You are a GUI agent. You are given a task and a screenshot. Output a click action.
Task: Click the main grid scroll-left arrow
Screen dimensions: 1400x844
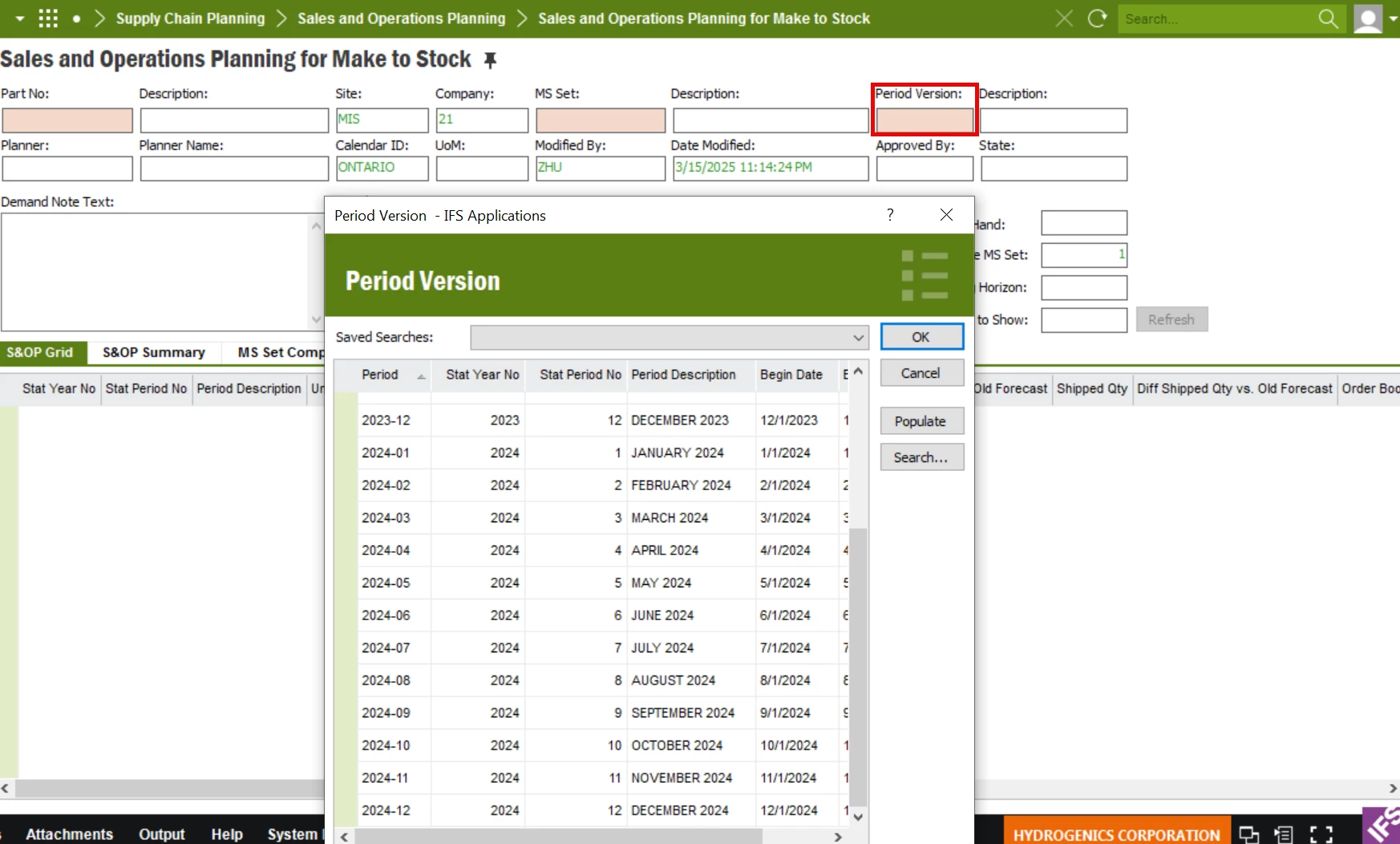[6, 789]
